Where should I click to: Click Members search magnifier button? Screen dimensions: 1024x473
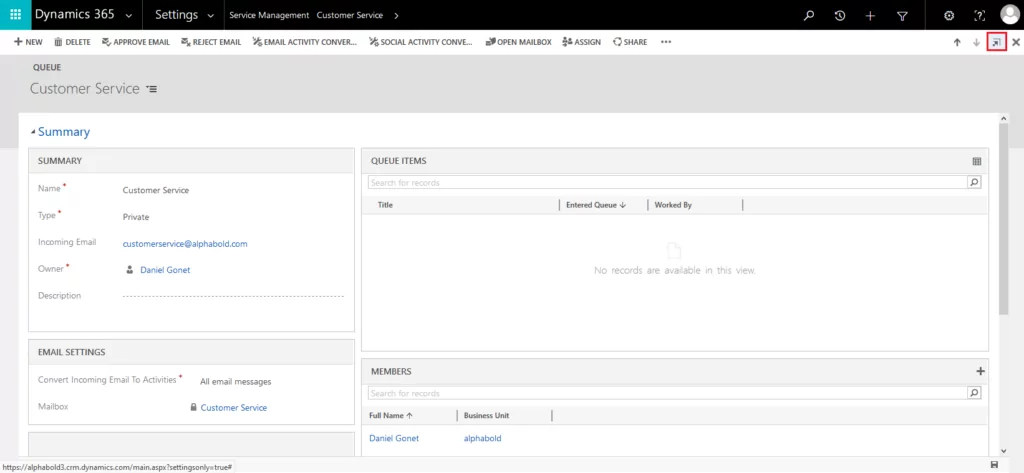tap(974, 393)
